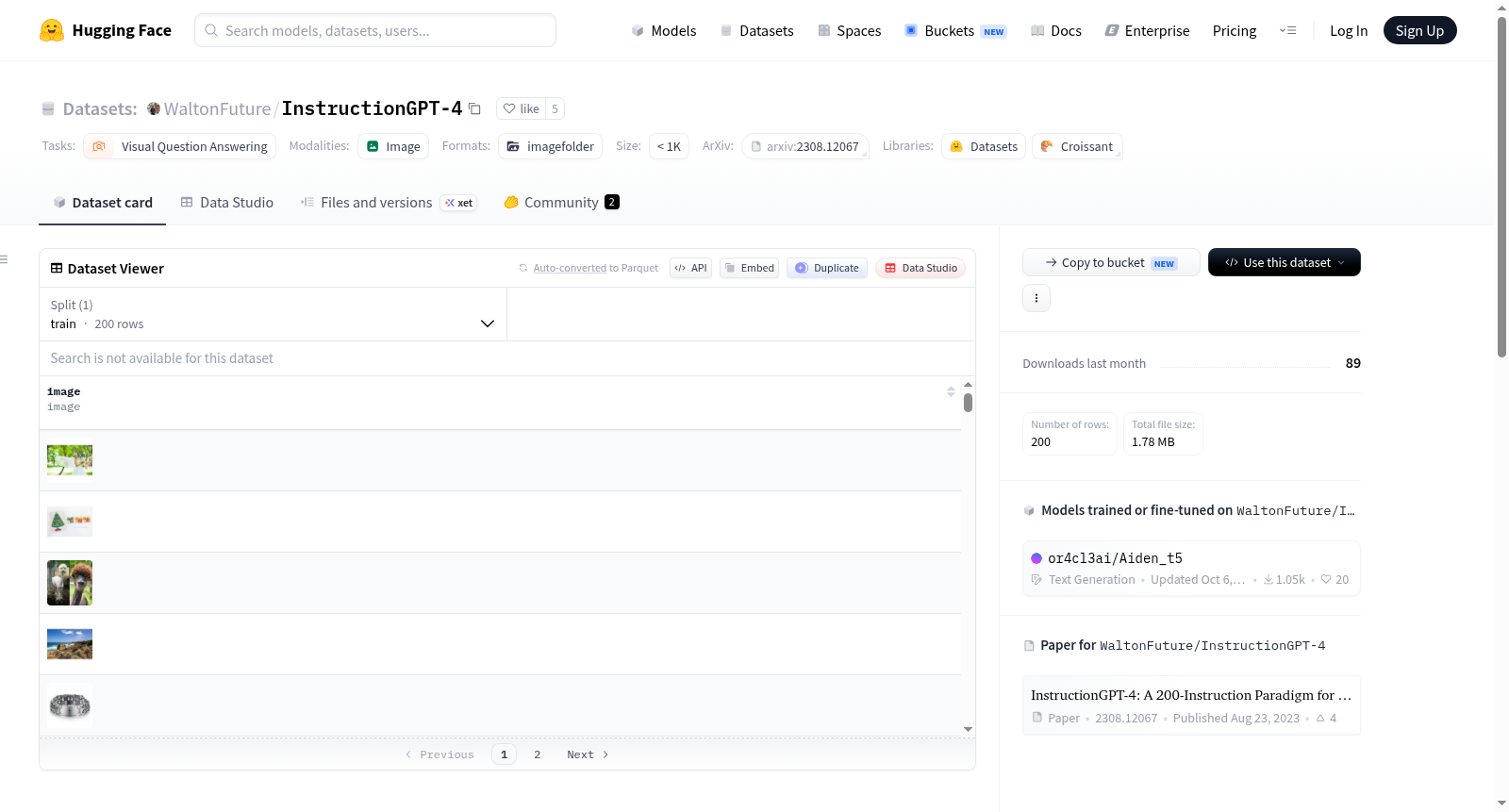Open the left sidebar hamburger icon

(x=5, y=259)
